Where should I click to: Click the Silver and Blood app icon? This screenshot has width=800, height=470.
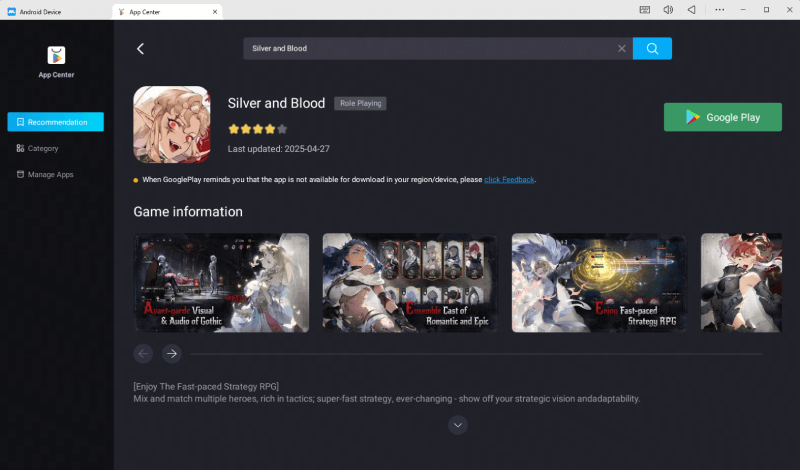tap(172, 125)
